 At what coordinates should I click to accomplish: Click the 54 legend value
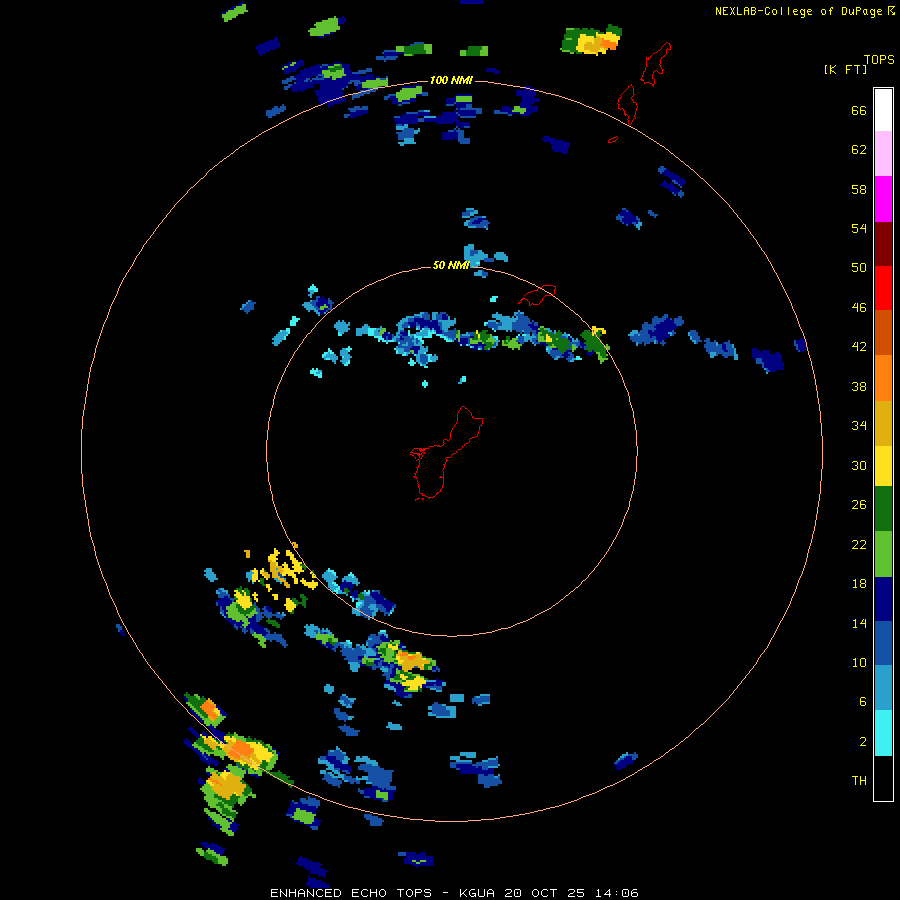pos(859,228)
